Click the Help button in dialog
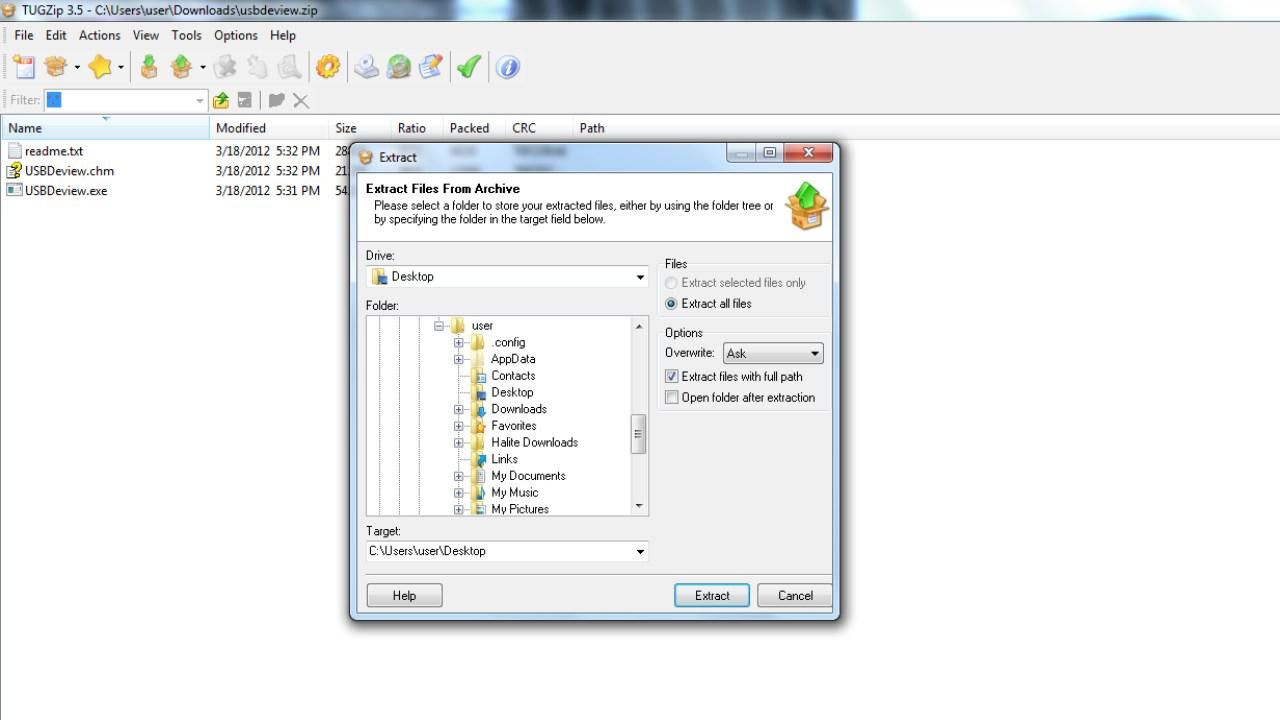 click(404, 595)
